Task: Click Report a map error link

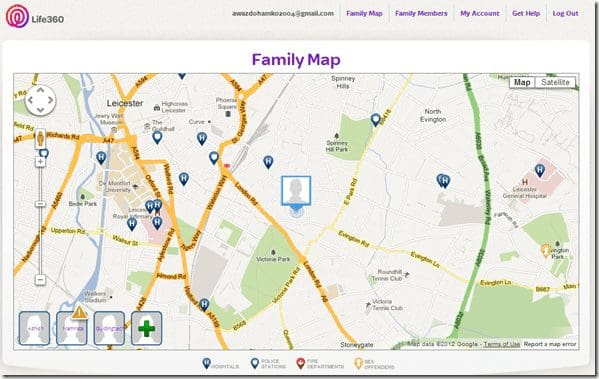Action: (x=550, y=344)
